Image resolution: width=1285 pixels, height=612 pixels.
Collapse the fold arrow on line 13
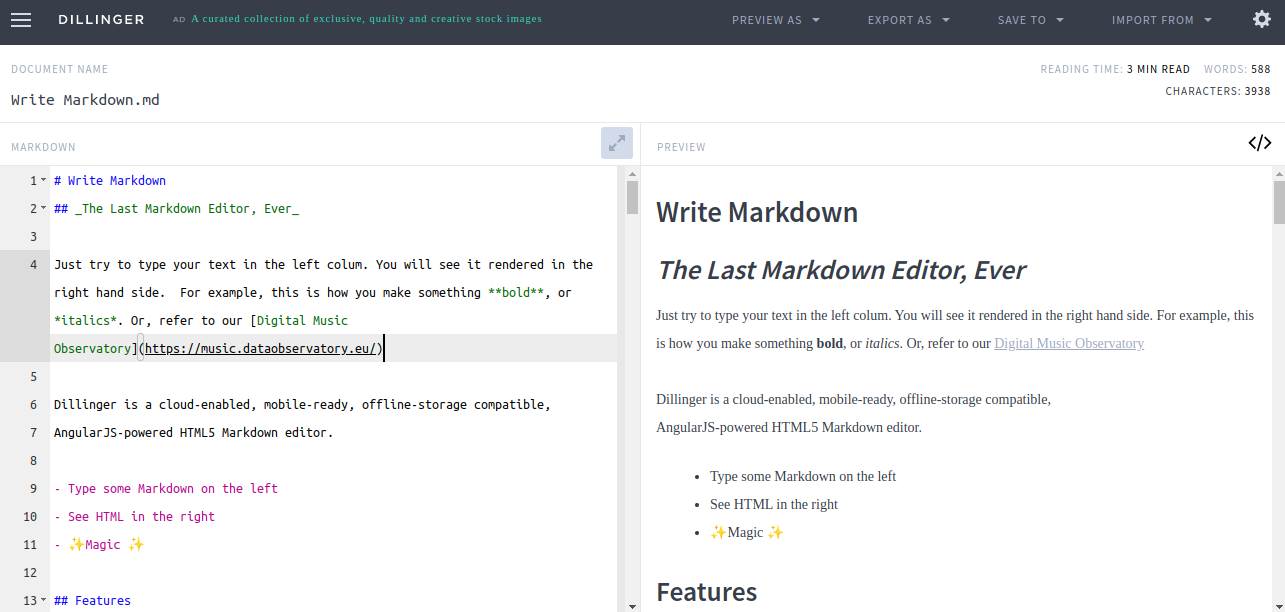[43, 600]
